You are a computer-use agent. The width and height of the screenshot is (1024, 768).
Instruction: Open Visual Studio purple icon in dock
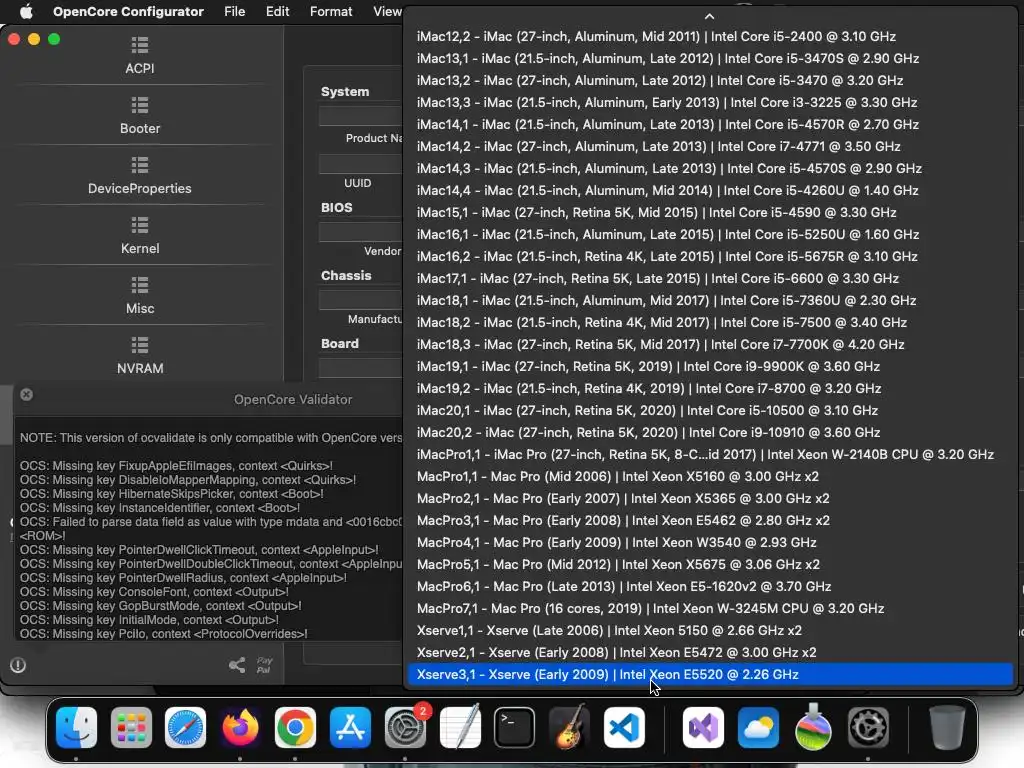coord(703,727)
